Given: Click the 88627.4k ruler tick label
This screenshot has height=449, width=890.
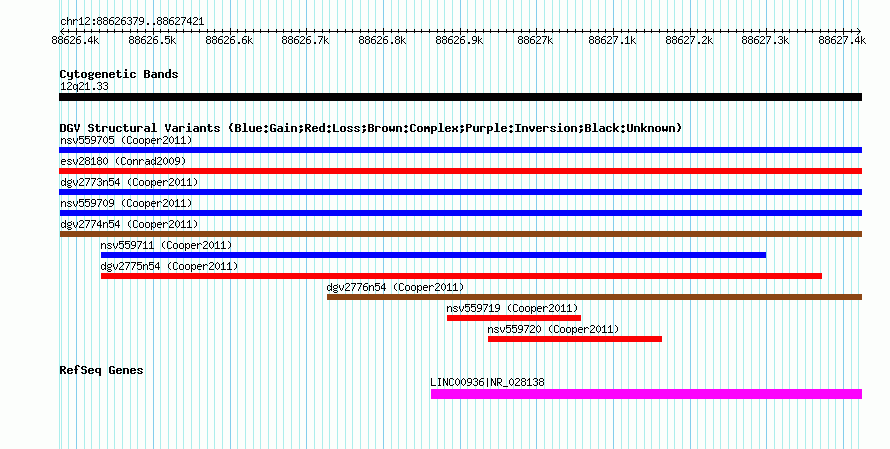Looking at the screenshot, I should (842, 41).
